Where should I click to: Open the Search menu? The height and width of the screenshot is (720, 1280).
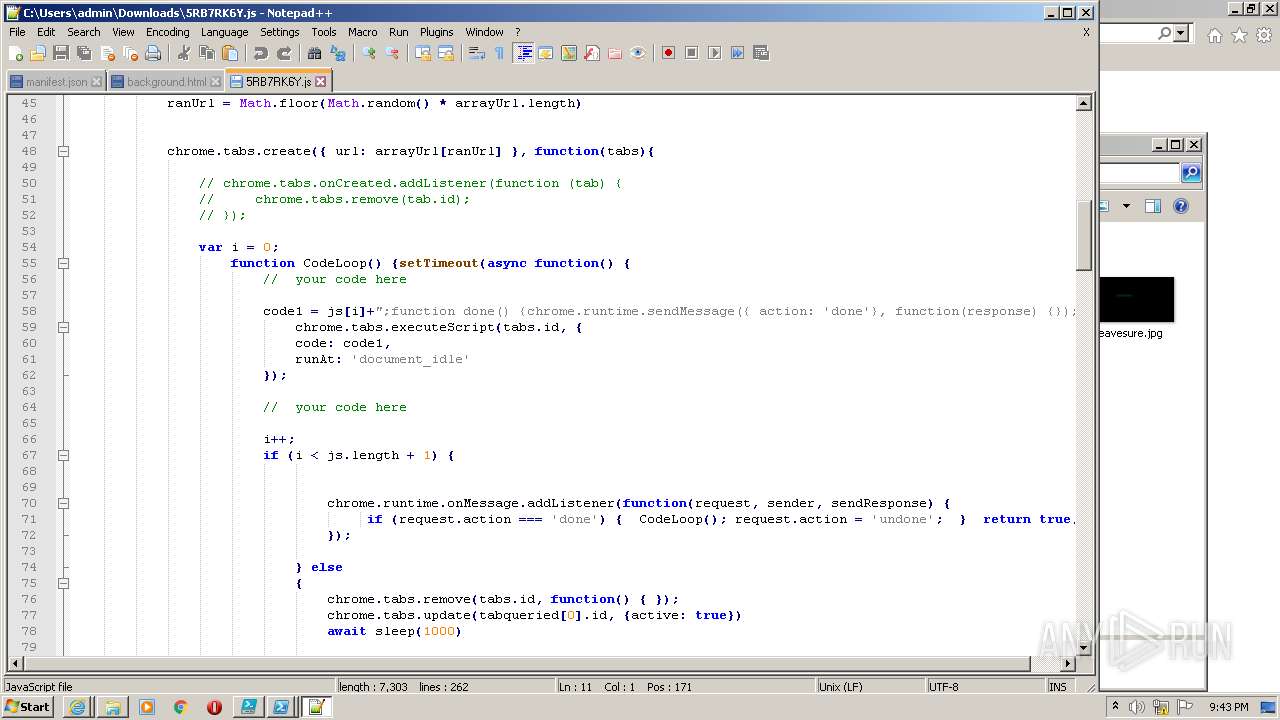pos(84,32)
